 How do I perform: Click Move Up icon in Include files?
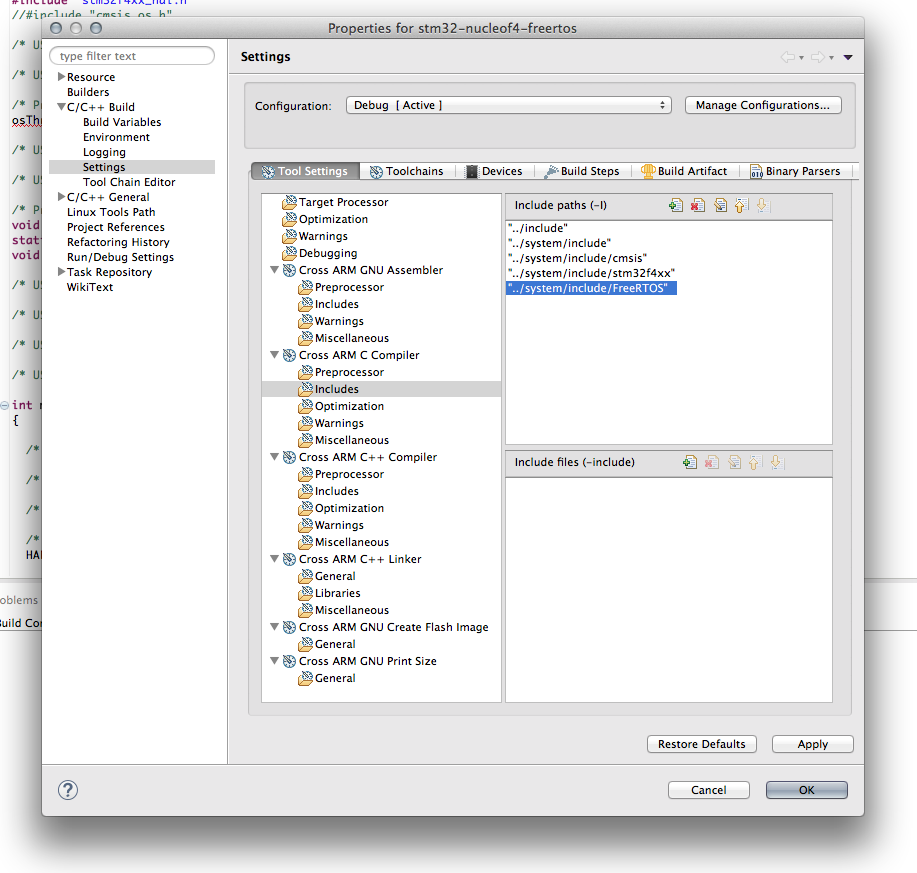[x=755, y=463]
